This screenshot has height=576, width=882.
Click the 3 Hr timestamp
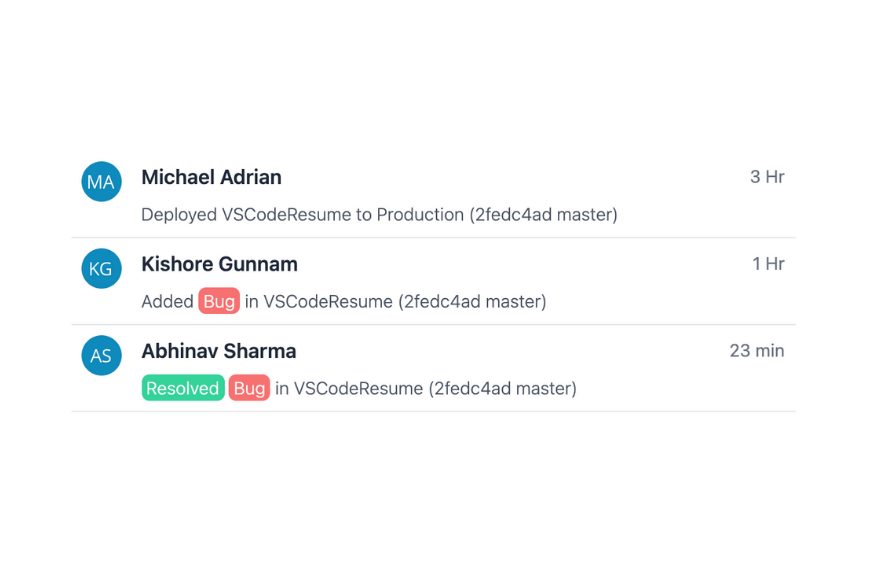click(767, 177)
